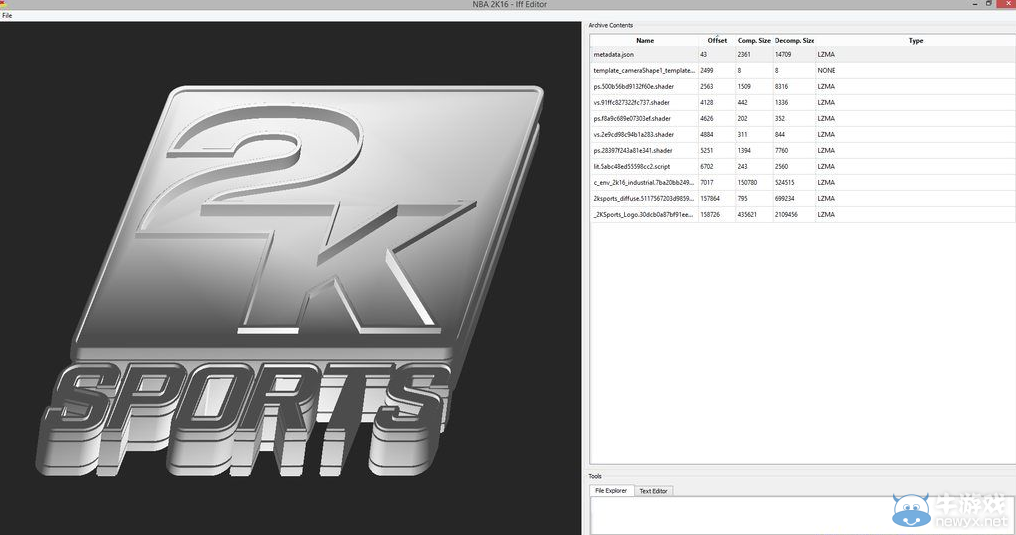This screenshot has width=1016, height=535.
Task: Select the _2KSports_Logo model entry
Action: (643, 214)
